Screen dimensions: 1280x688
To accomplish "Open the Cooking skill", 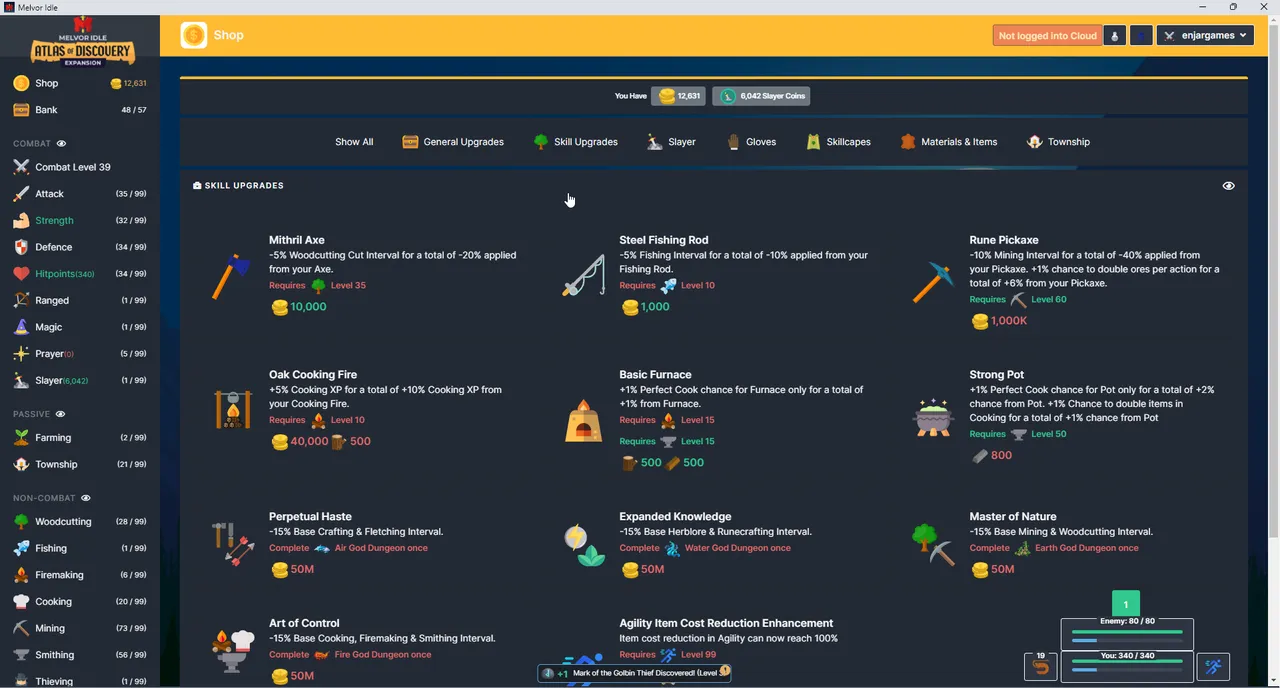I will [80, 602].
